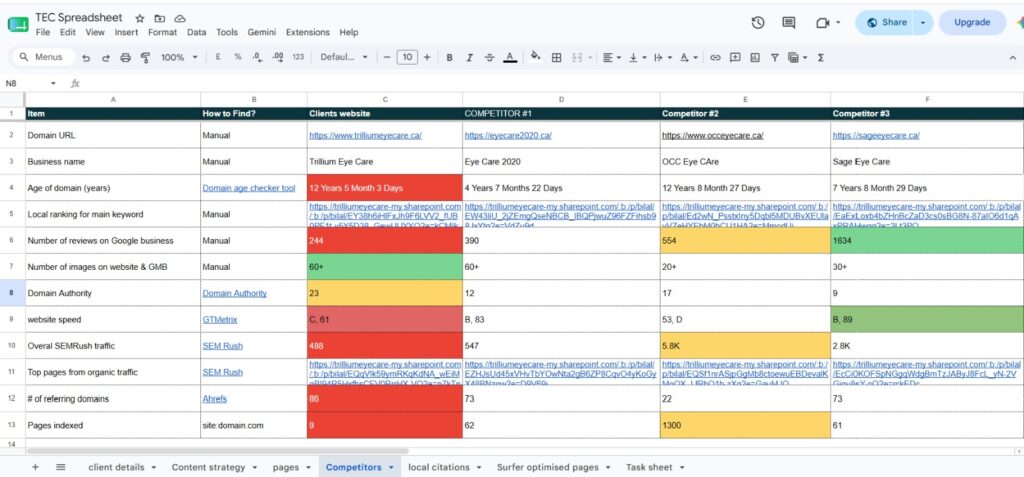
Task: Open the Borders tool
Action: click(x=556, y=58)
